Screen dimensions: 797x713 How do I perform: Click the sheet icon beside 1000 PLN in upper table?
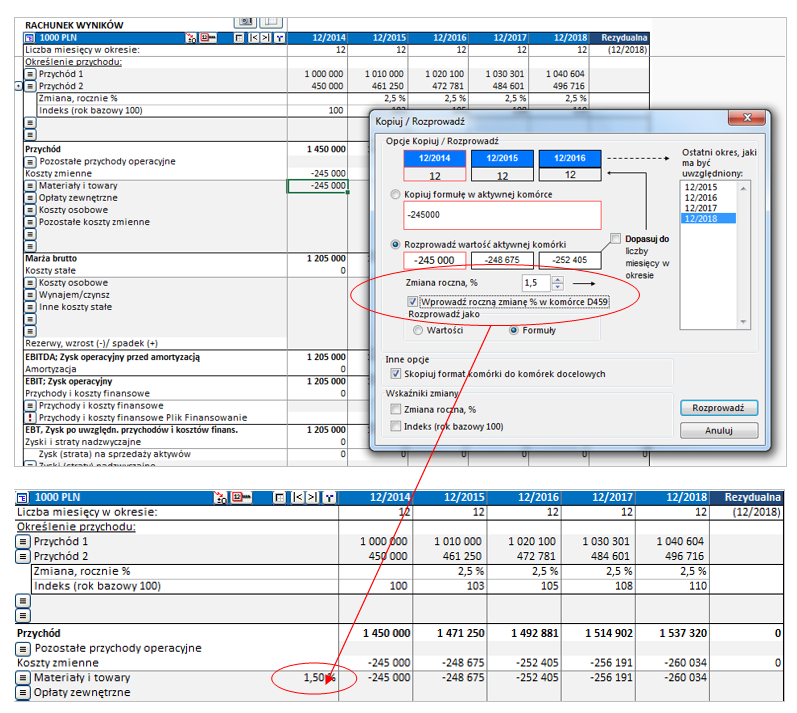click(x=29, y=38)
